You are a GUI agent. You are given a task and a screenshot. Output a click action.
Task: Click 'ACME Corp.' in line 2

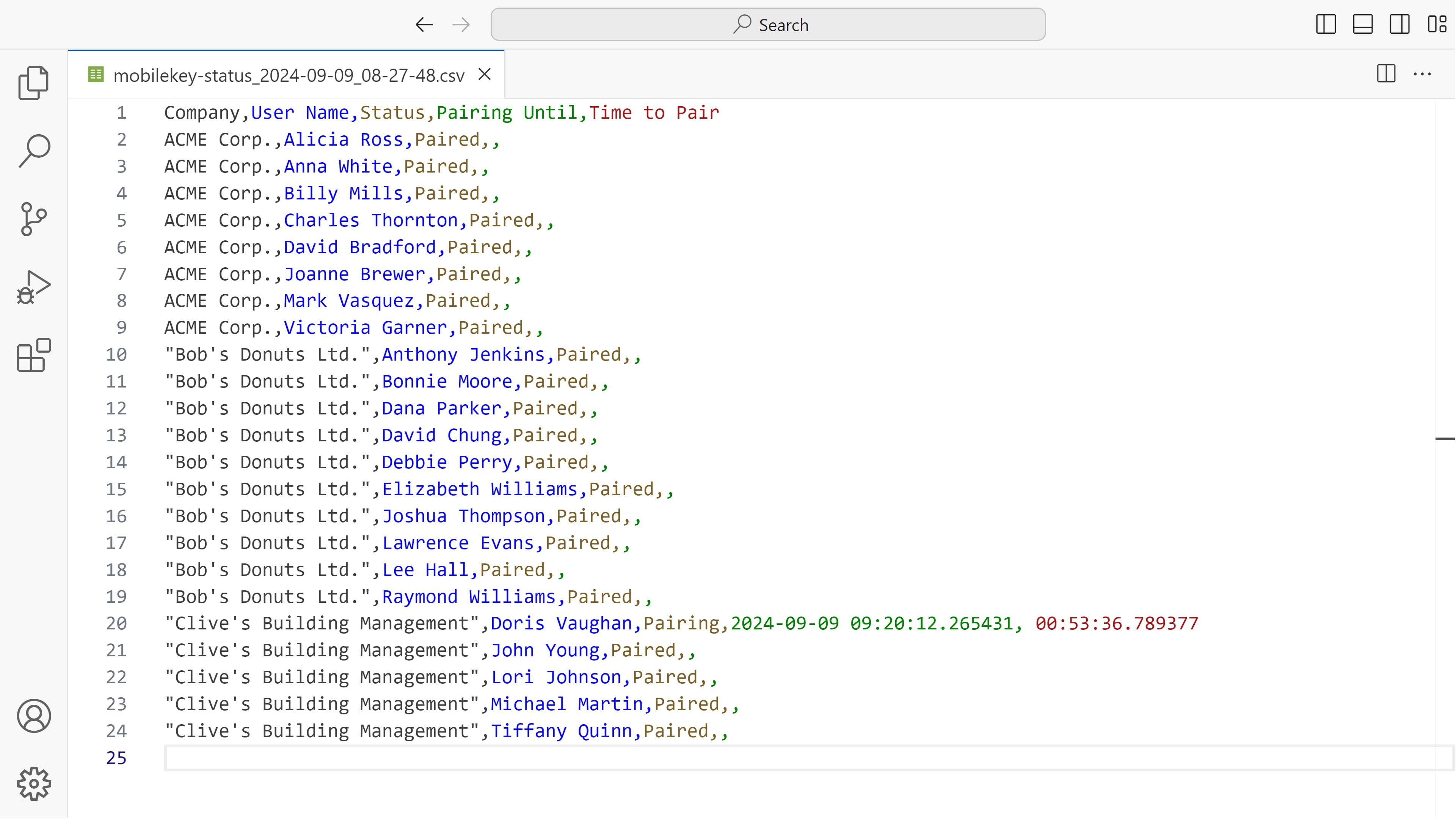[x=219, y=140]
